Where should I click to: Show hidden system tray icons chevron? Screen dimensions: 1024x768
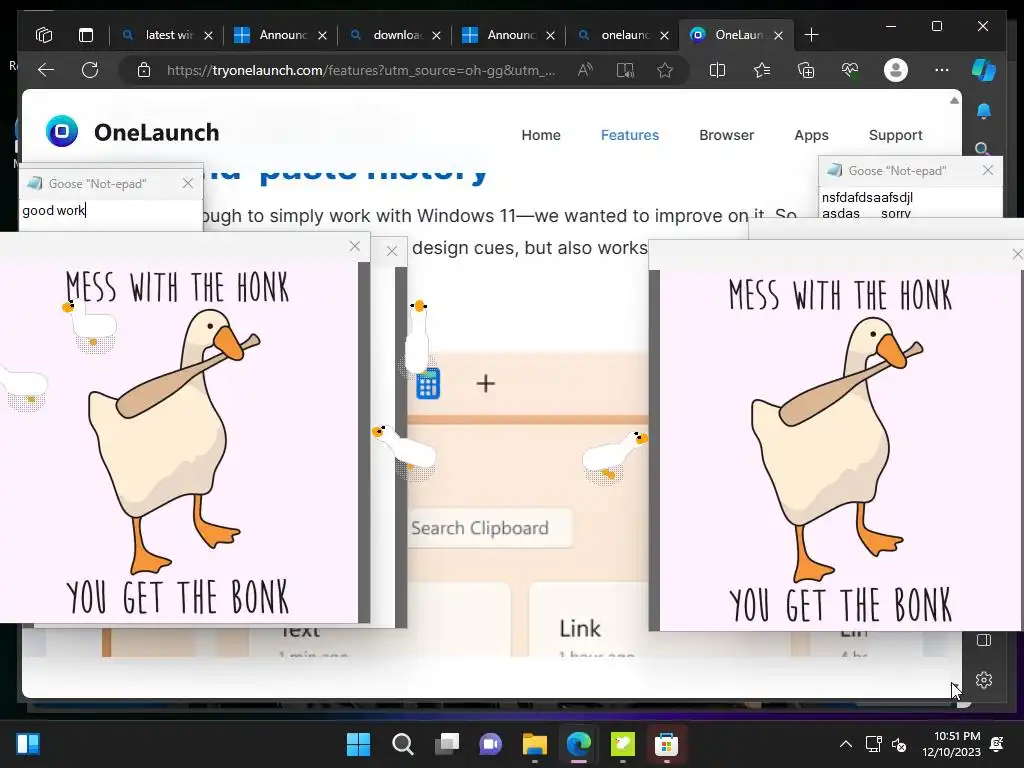pyautogui.click(x=845, y=744)
